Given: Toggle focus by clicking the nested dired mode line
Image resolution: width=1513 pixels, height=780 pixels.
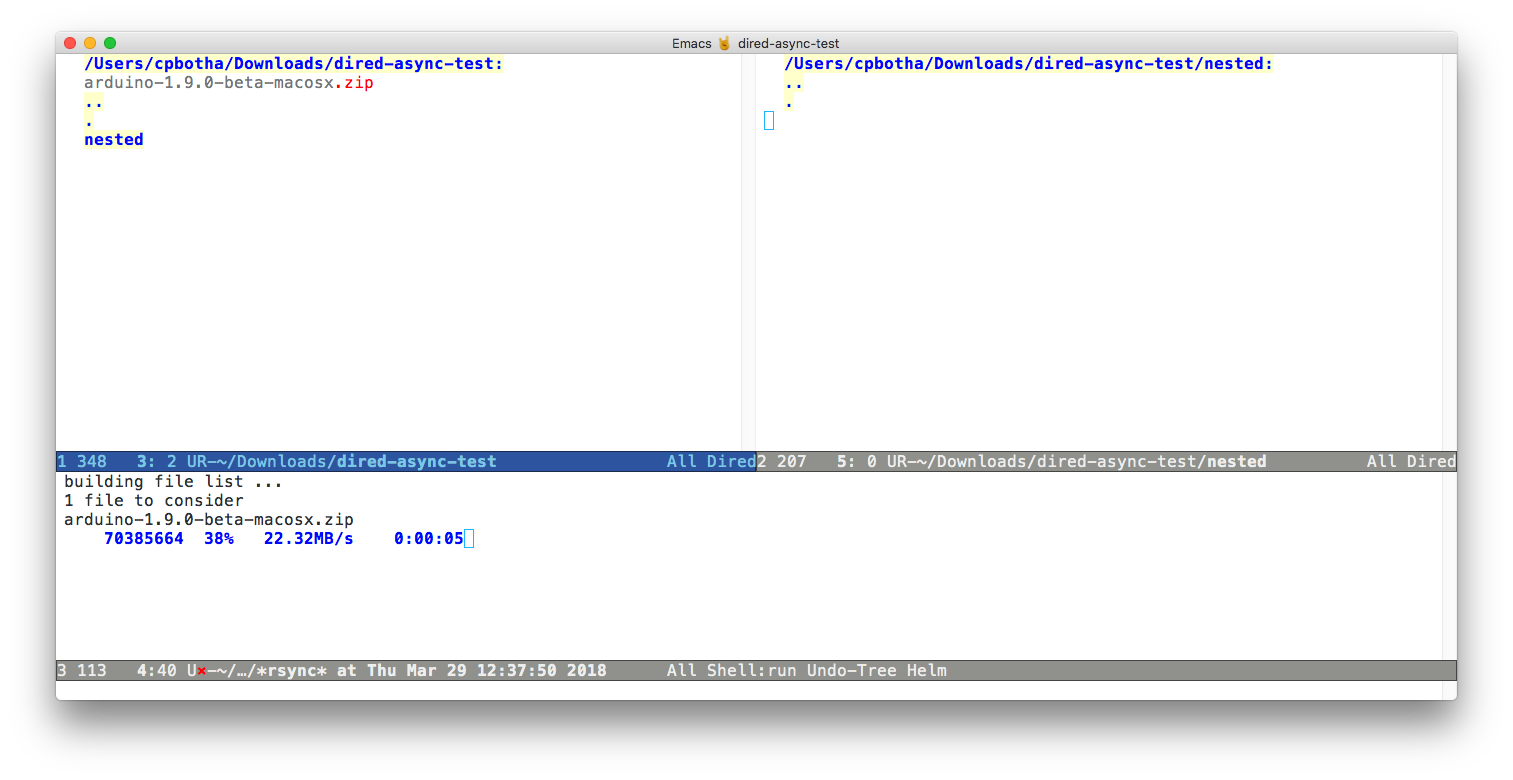Looking at the screenshot, I should (1100, 461).
